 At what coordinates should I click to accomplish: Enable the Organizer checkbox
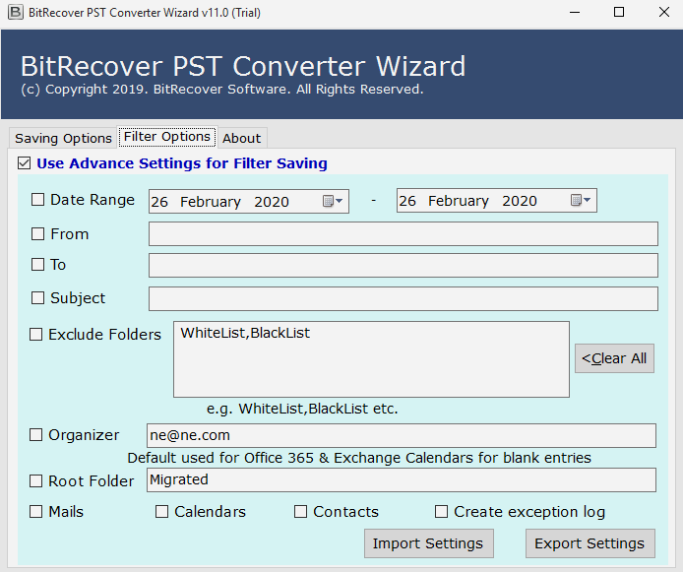pyautogui.click(x=36, y=435)
